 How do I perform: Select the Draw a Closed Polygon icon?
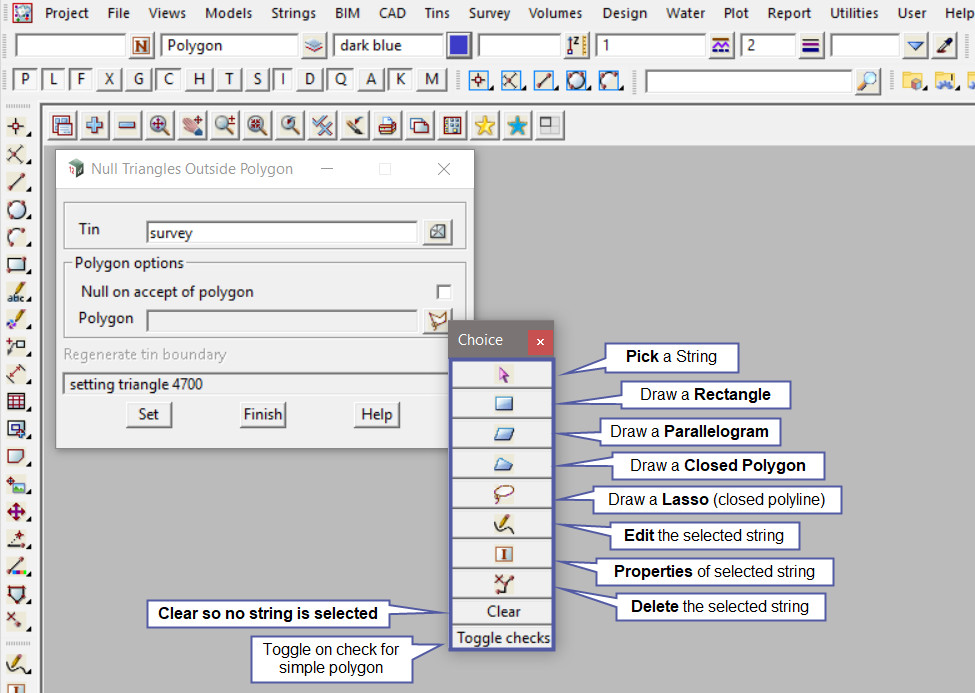point(502,464)
